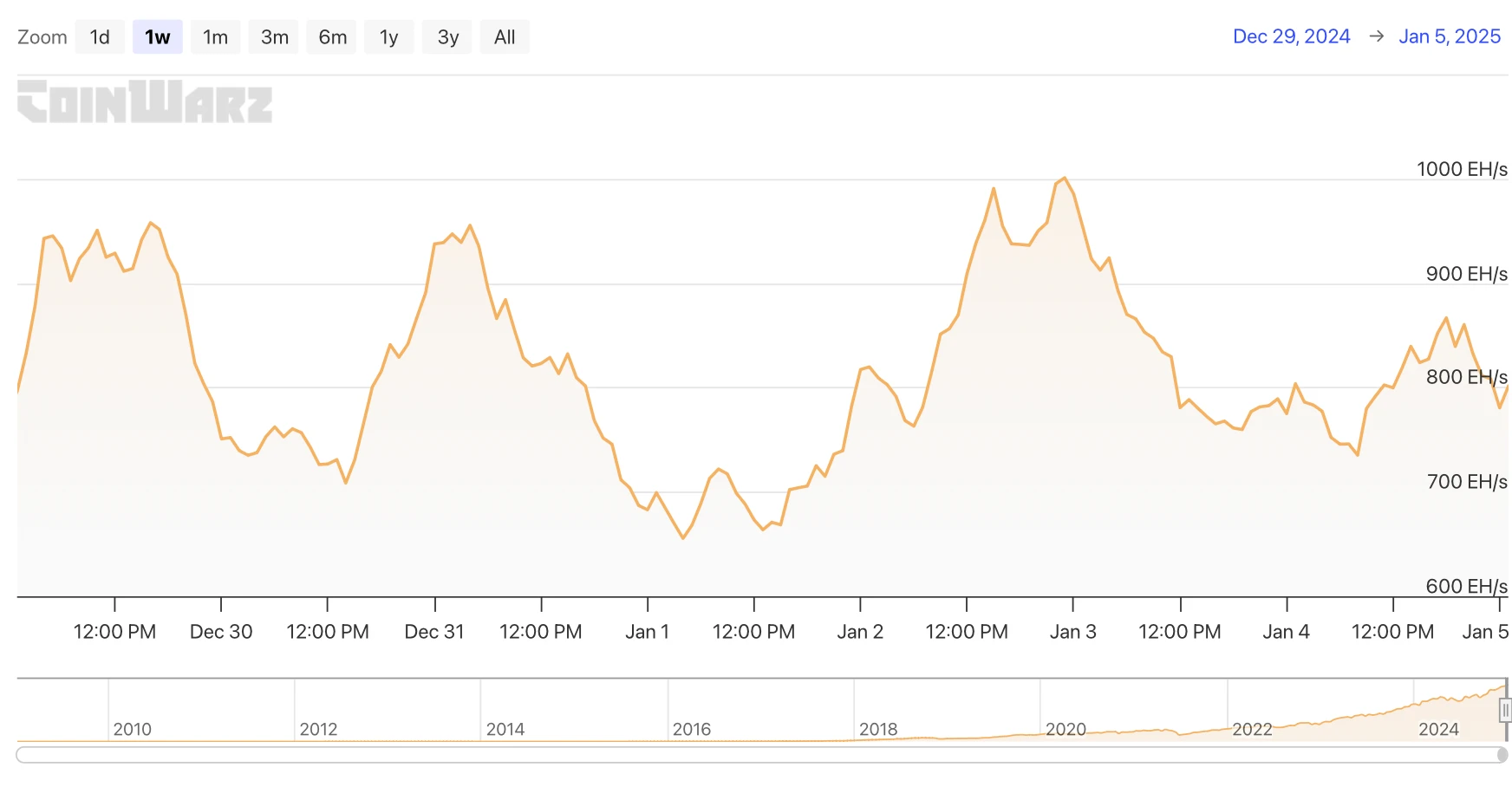The height and width of the screenshot is (787, 1512).
Task: Open the start date Dec 29, 2024
Action: [x=1292, y=36]
